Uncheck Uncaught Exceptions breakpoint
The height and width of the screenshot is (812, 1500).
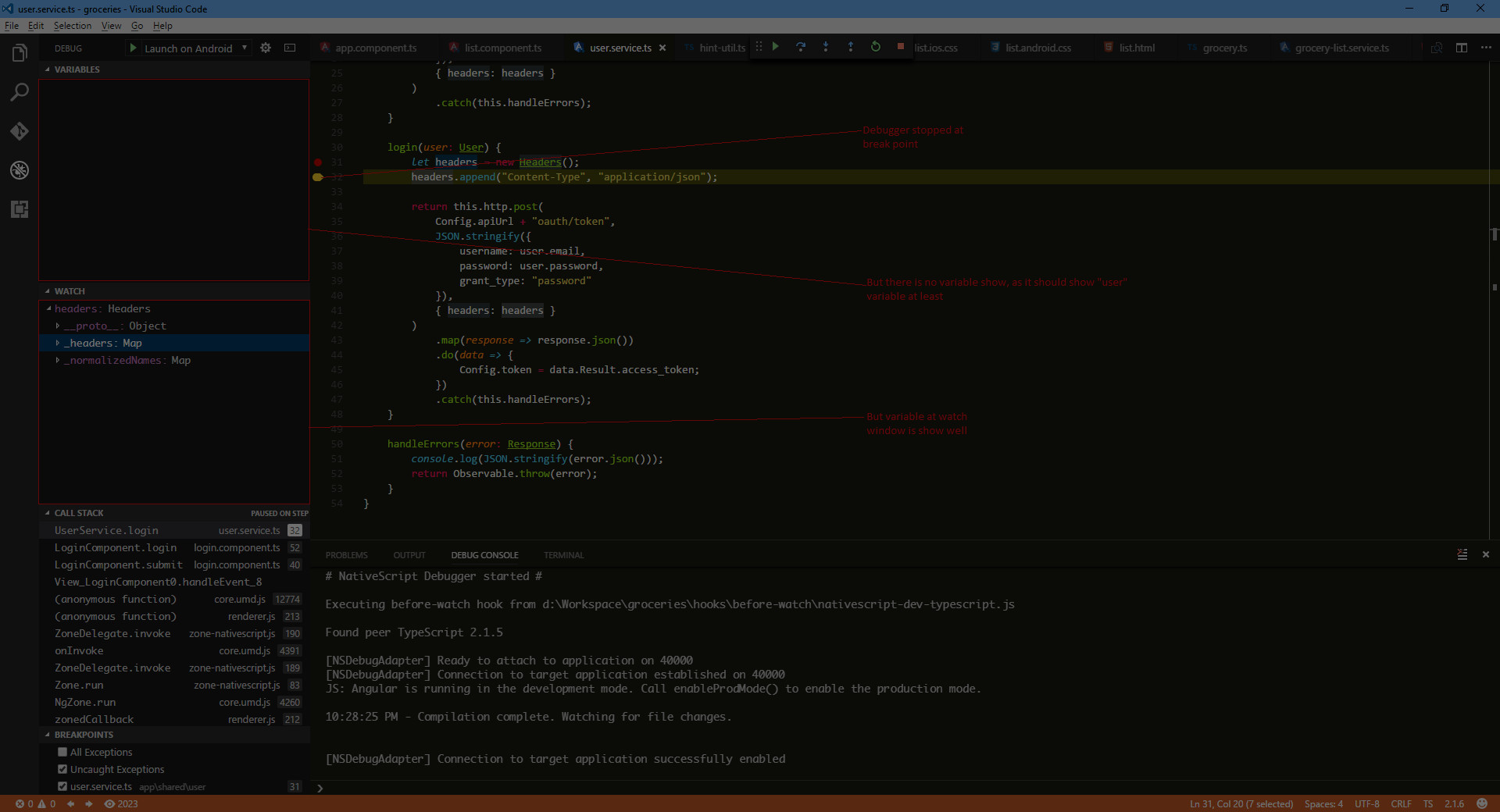pyautogui.click(x=62, y=769)
